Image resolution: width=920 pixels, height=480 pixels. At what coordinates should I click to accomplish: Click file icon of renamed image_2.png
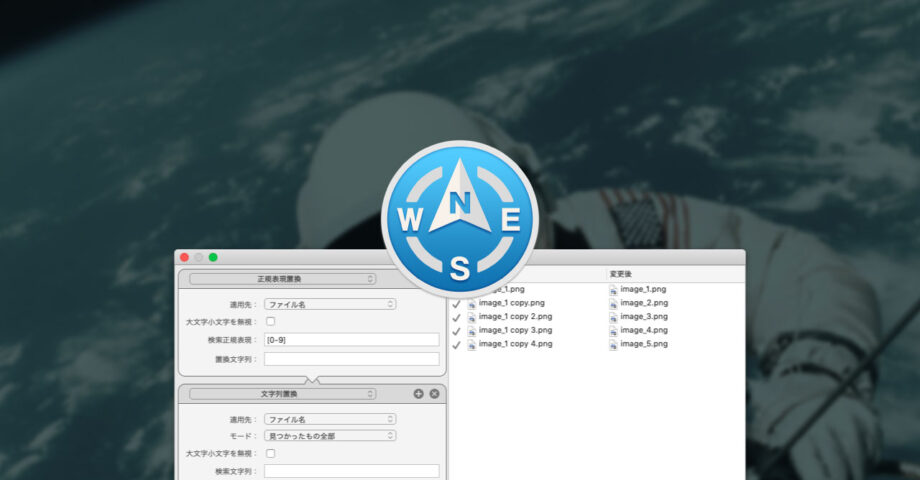tap(613, 303)
